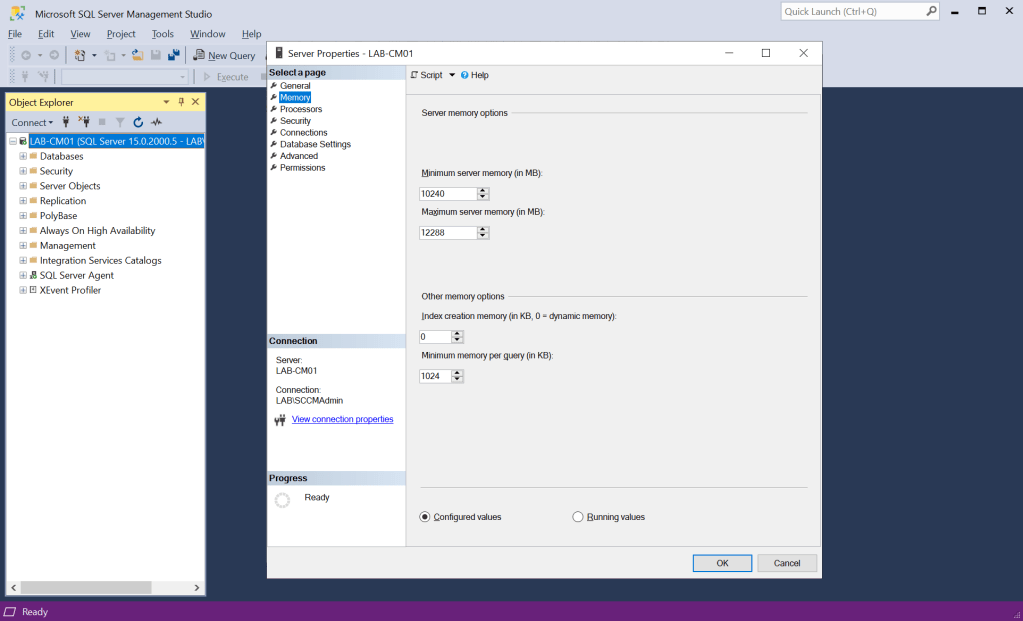Open the Script dropdown arrow
The width and height of the screenshot is (1023, 621).
coord(452,75)
